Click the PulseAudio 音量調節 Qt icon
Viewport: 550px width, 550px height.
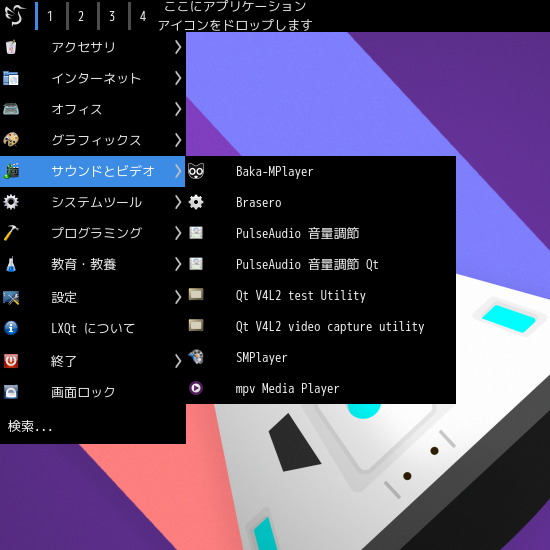(x=196, y=264)
